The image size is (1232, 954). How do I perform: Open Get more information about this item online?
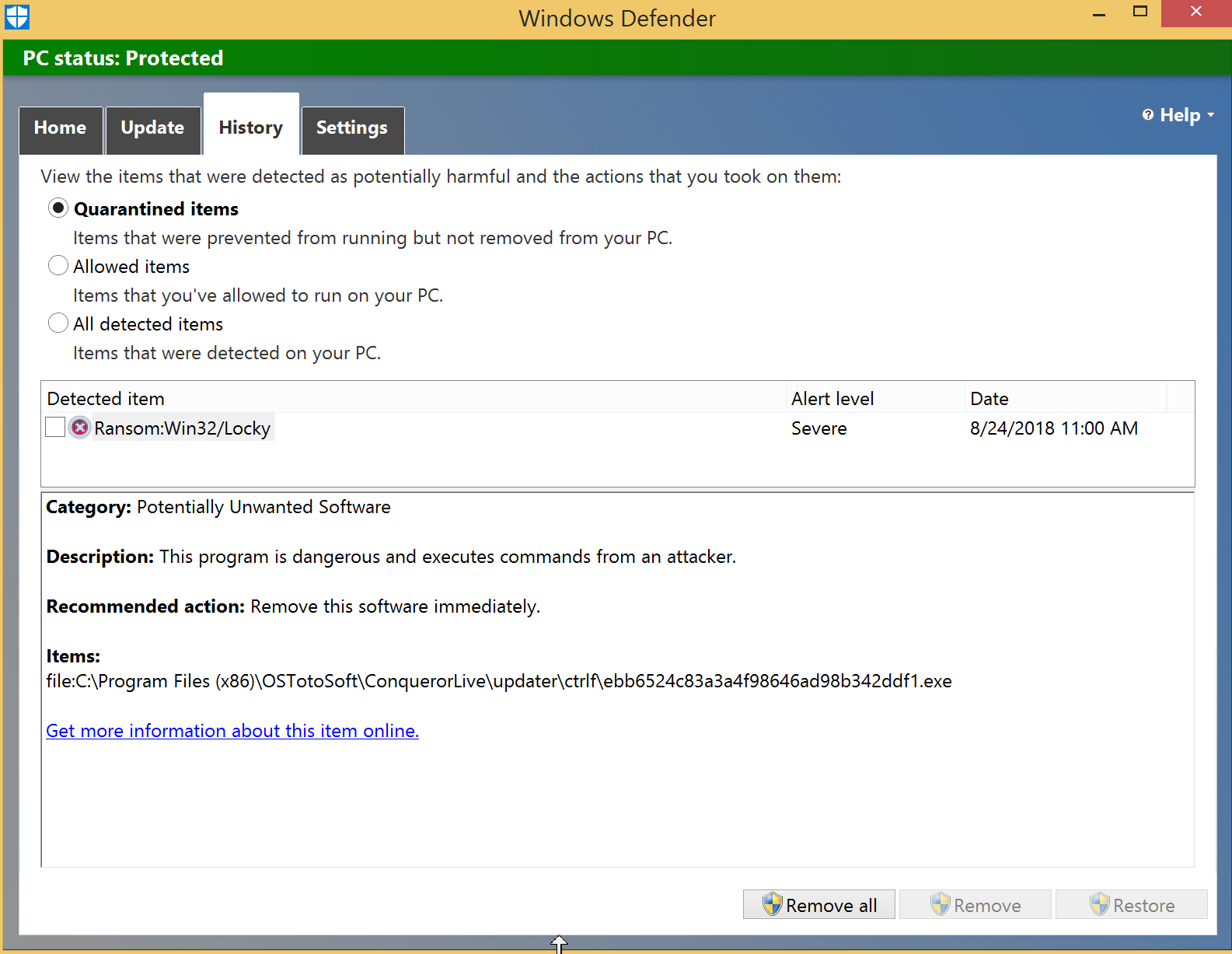coord(232,731)
